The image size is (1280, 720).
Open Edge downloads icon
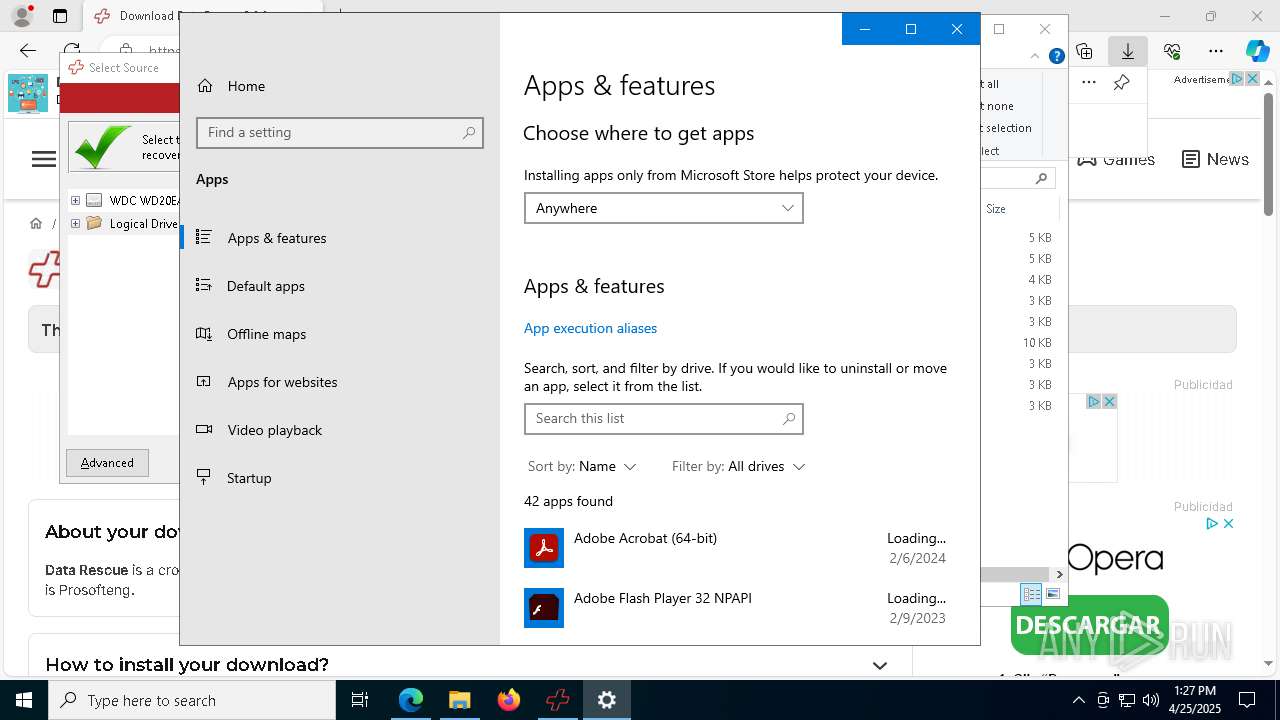(1128, 51)
